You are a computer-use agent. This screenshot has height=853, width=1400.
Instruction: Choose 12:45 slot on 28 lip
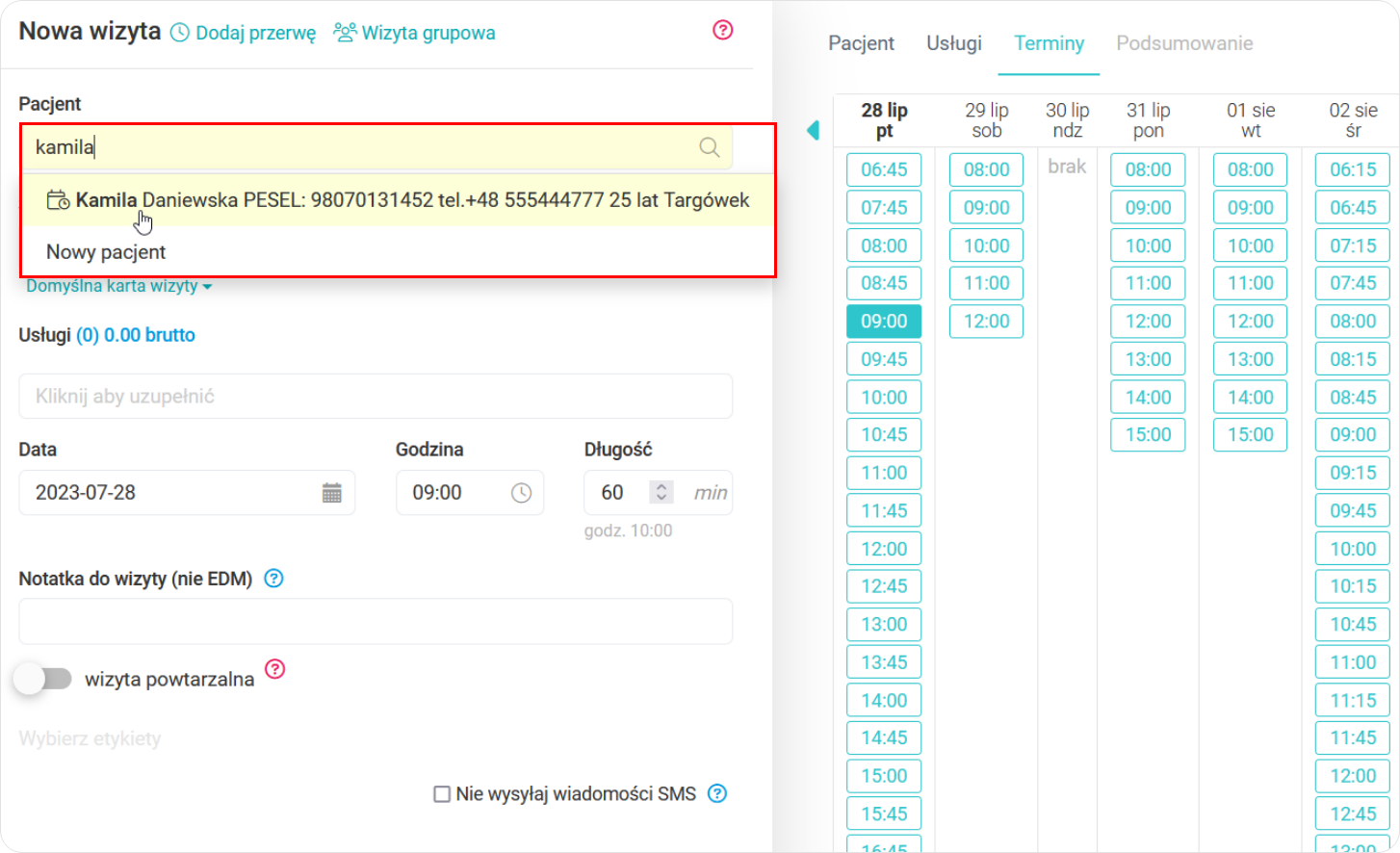pos(884,586)
